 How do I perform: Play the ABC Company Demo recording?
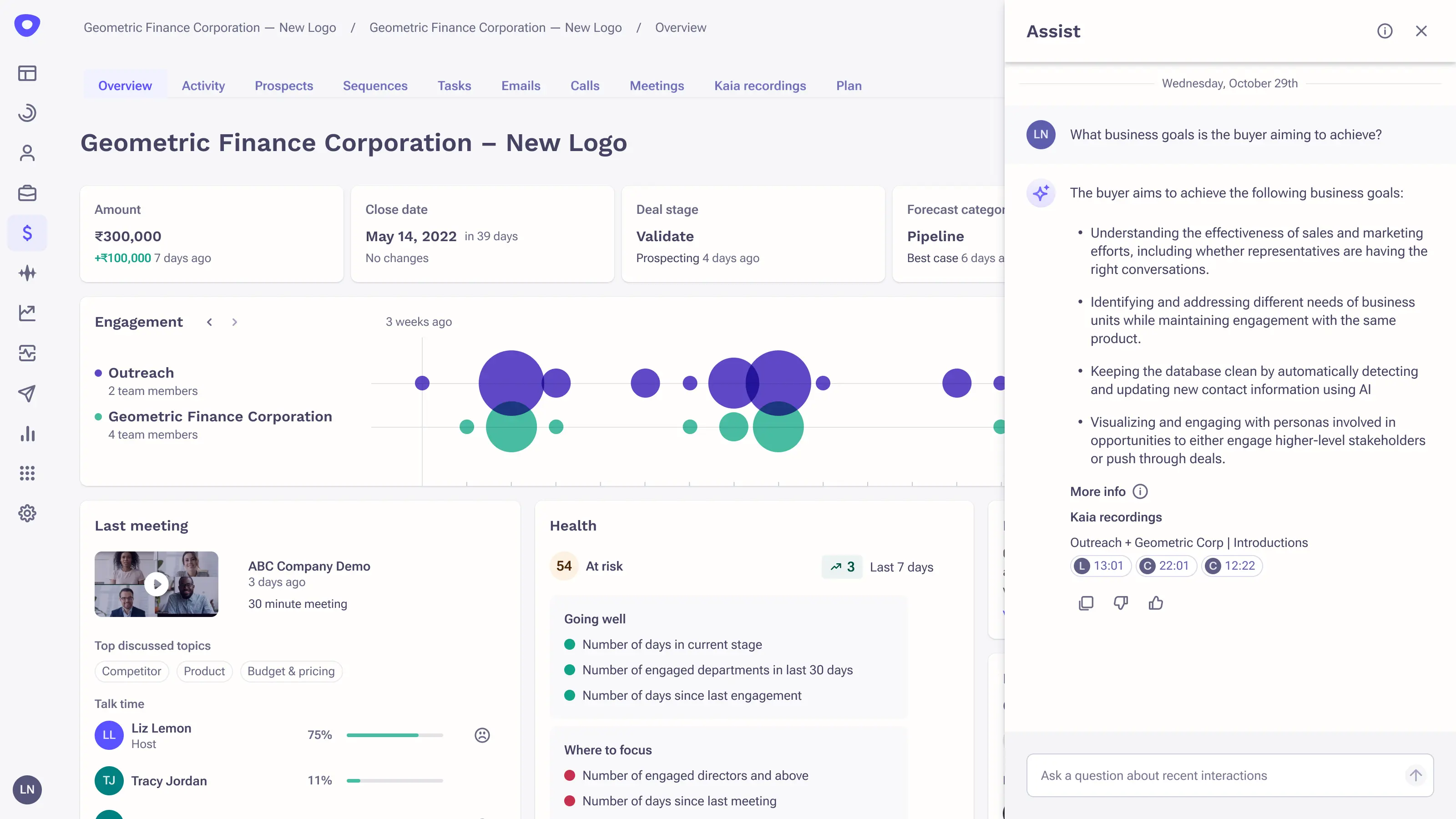pyautogui.click(x=157, y=584)
